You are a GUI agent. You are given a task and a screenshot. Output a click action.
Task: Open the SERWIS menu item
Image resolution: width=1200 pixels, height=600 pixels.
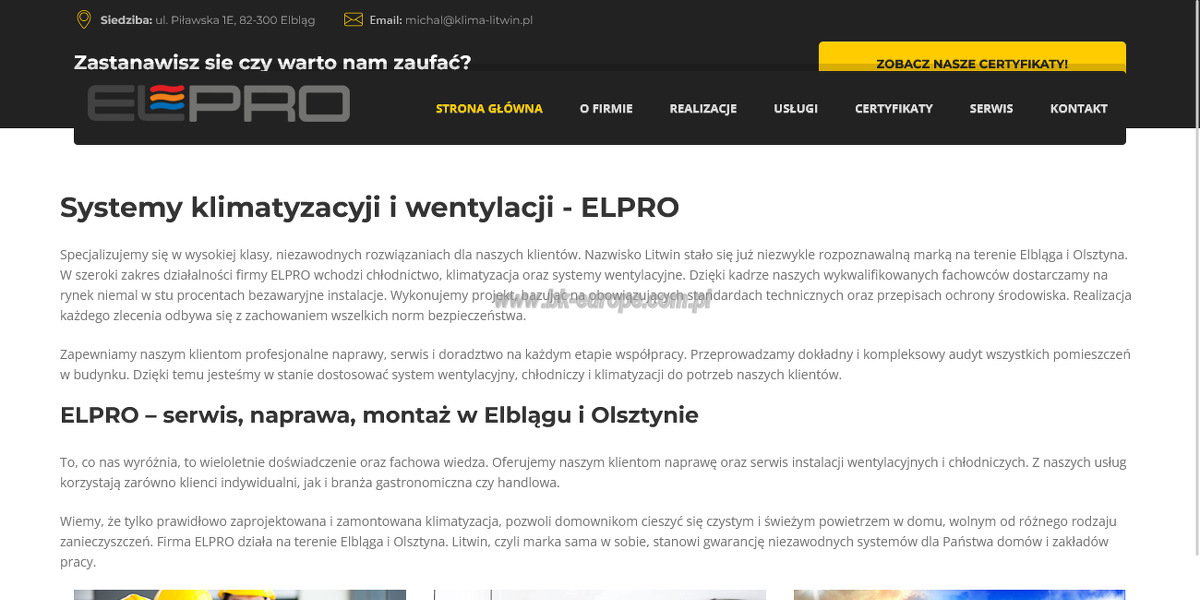(991, 108)
